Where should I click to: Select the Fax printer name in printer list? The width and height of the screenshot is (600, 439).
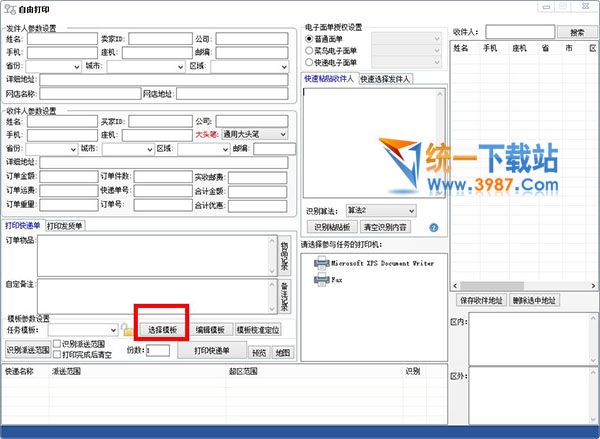(337, 280)
